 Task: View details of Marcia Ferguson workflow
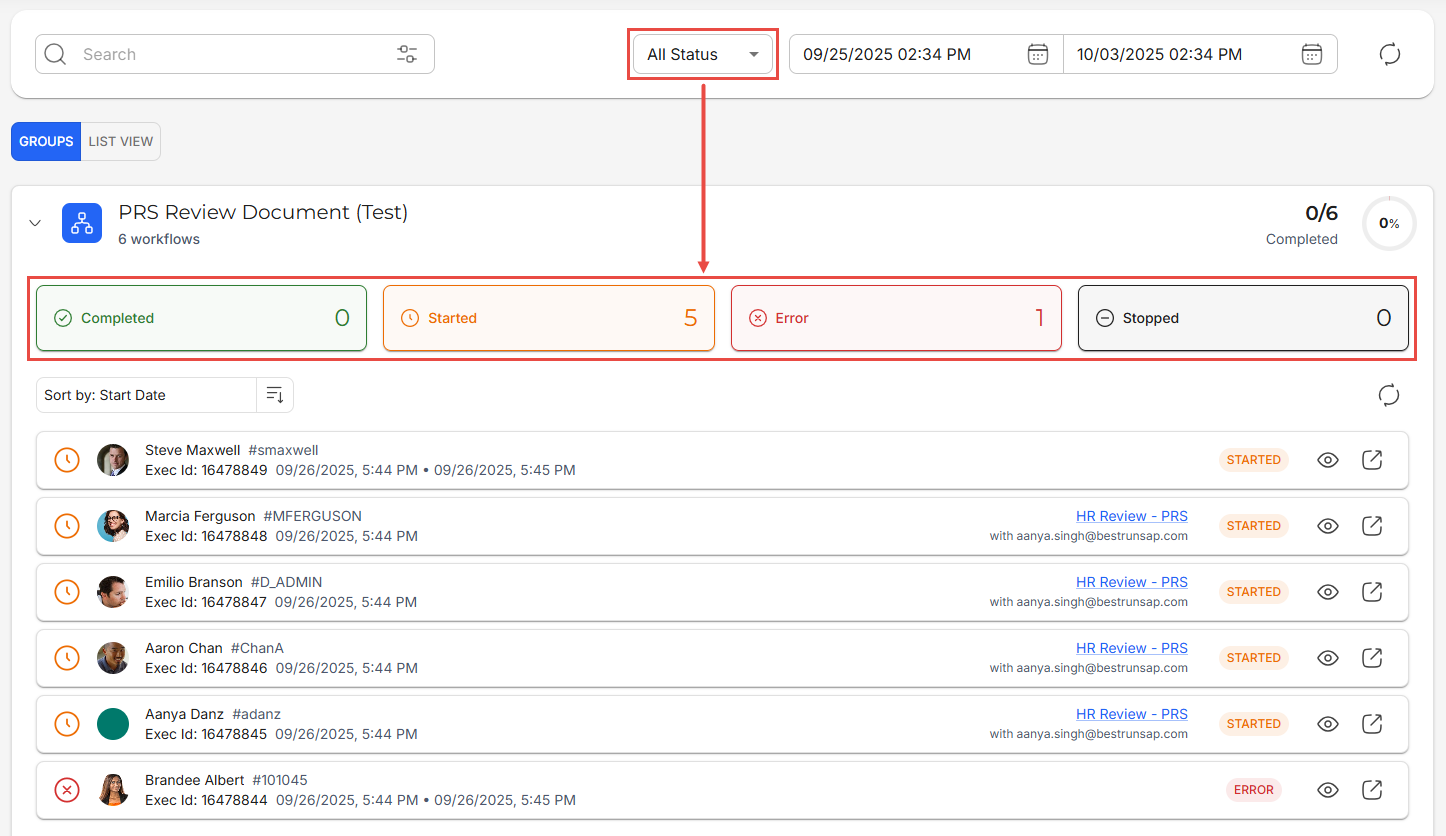click(1328, 526)
